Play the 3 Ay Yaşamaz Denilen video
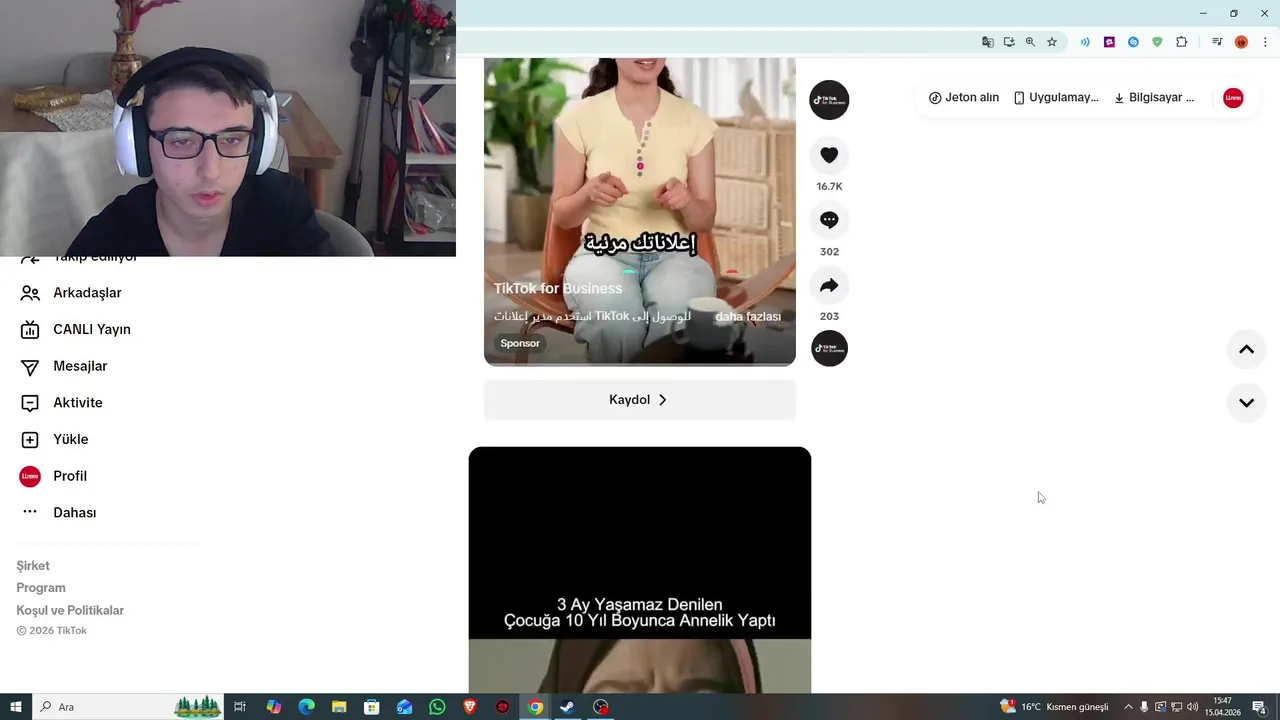Screen dimensions: 1280x720 point(640,570)
